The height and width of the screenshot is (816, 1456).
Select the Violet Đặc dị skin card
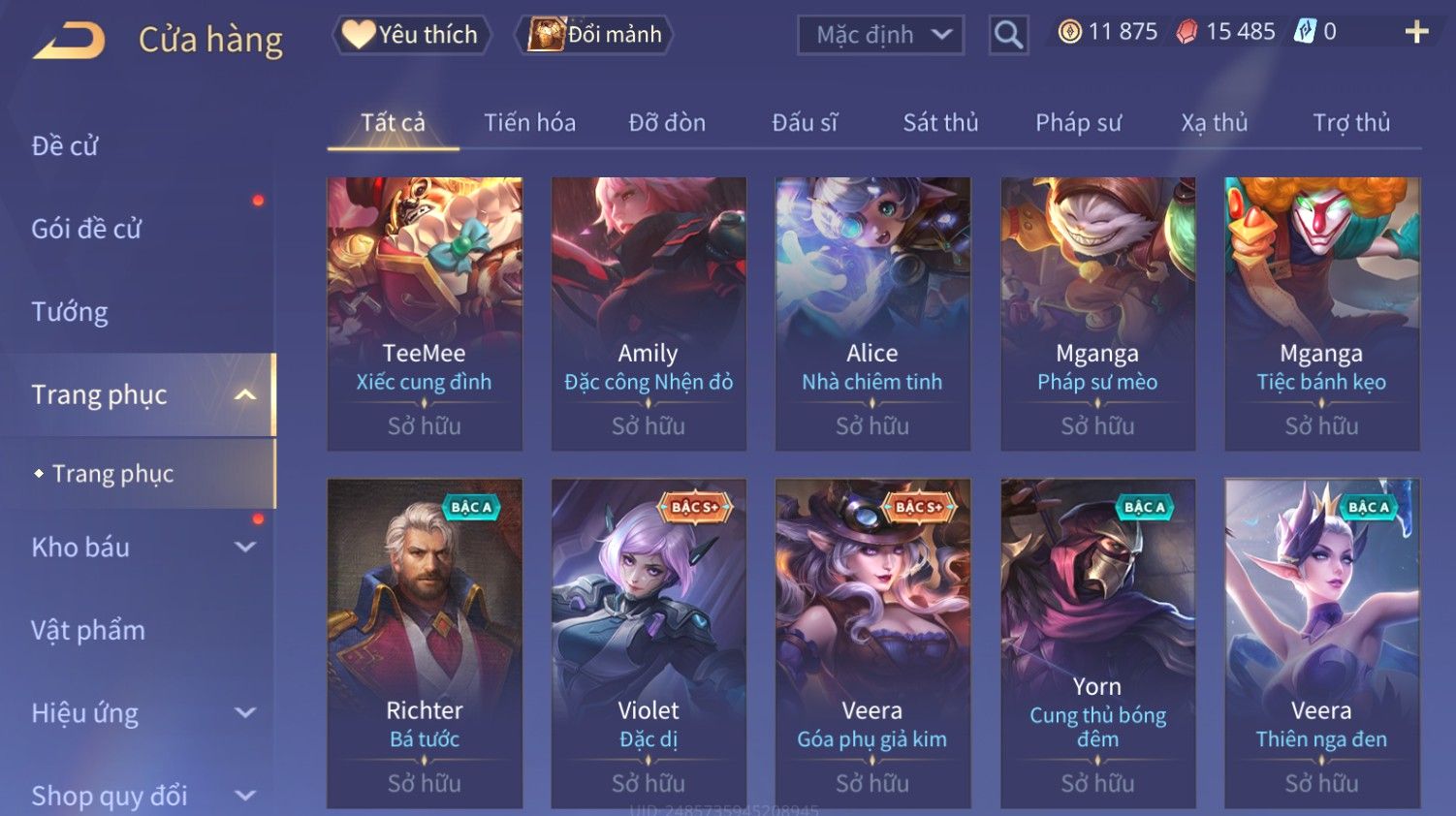coord(649,643)
